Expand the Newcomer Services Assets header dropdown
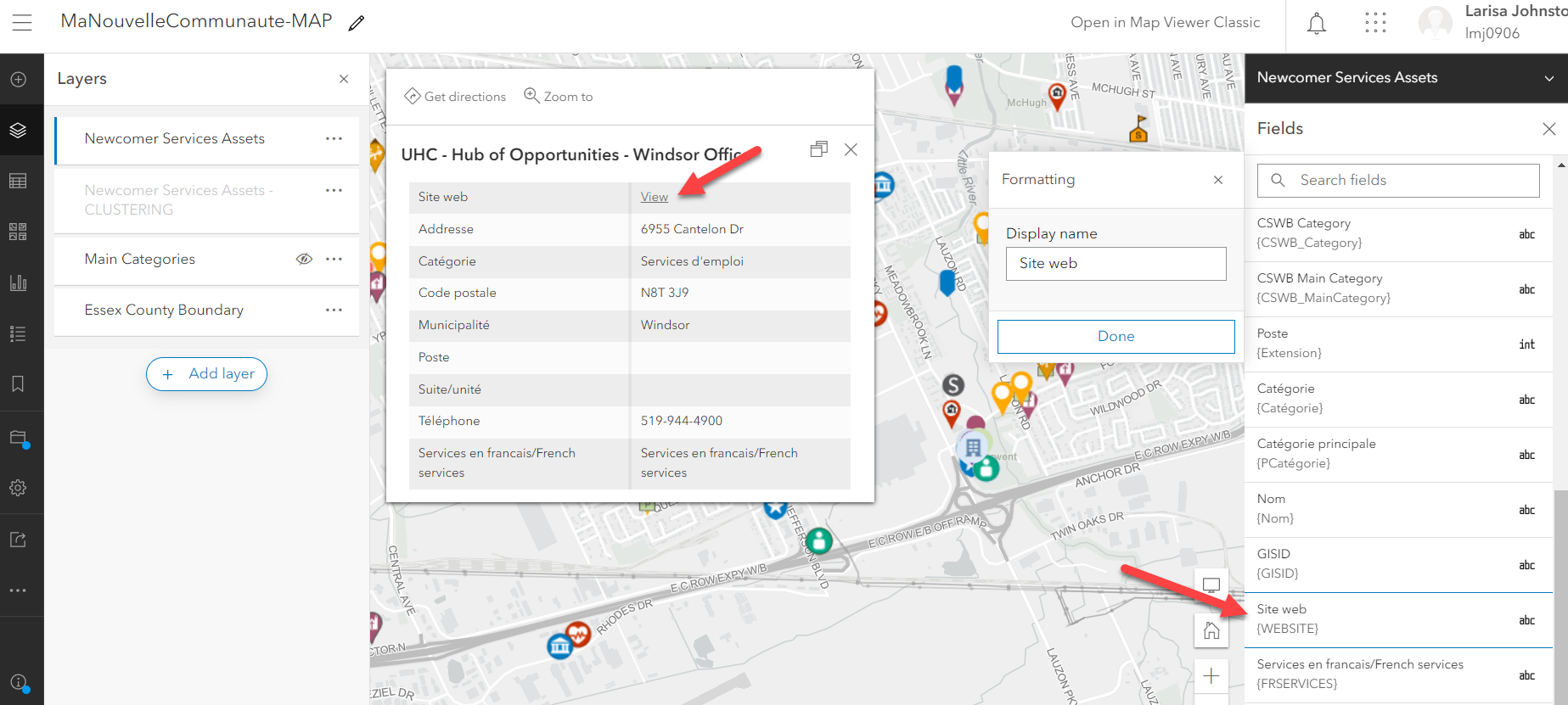 pyautogui.click(x=1549, y=78)
